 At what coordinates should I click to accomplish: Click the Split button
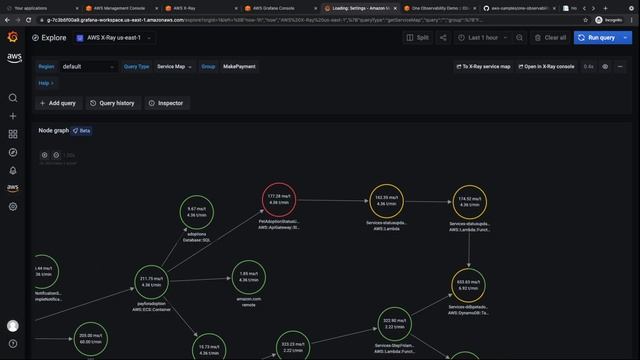[x=418, y=38]
